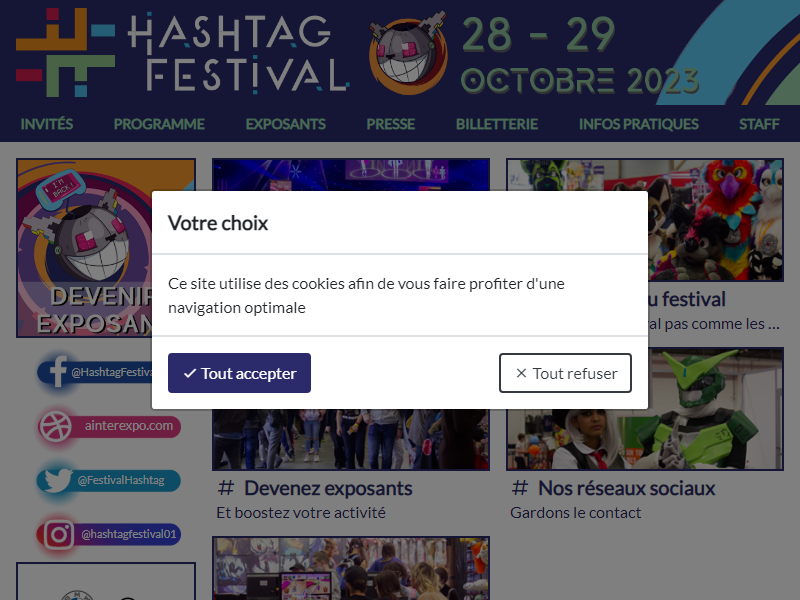The width and height of the screenshot is (800, 600).
Task: Select the PRESSE menu item
Action: tap(391, 124)
